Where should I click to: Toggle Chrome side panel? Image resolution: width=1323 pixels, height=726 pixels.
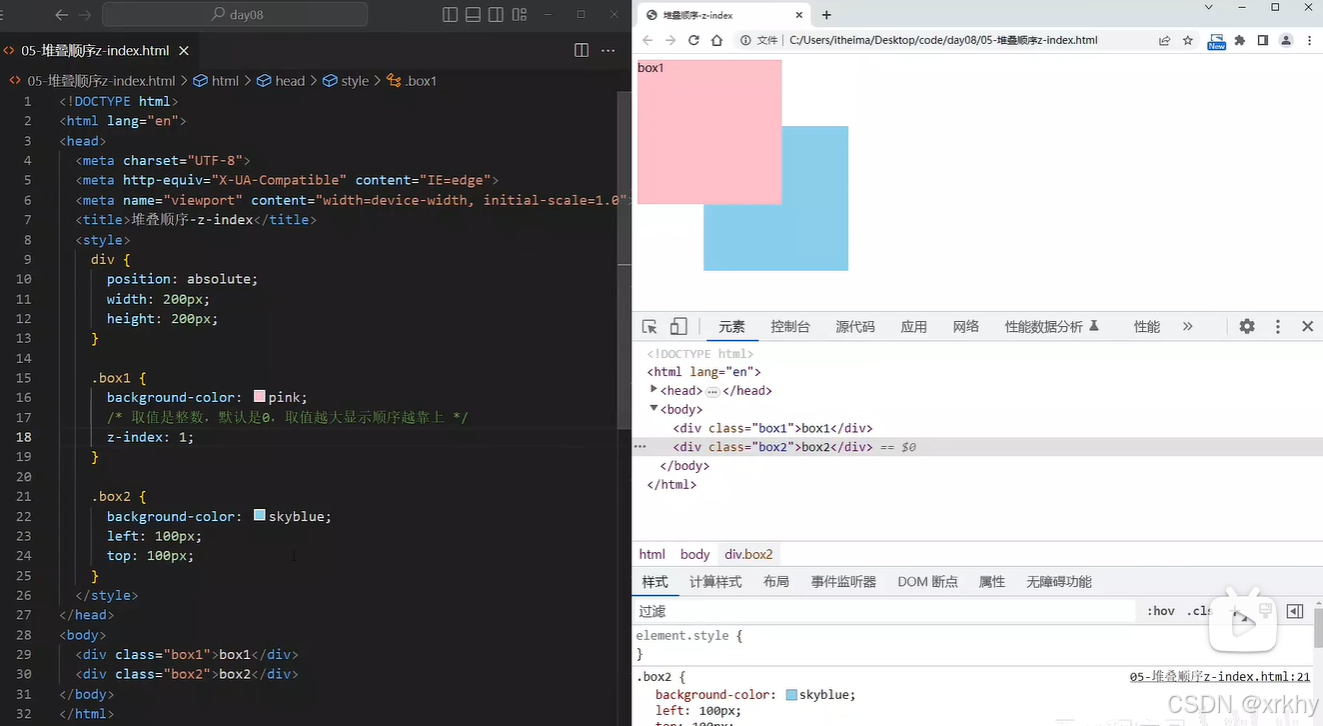coord(1263,41)
